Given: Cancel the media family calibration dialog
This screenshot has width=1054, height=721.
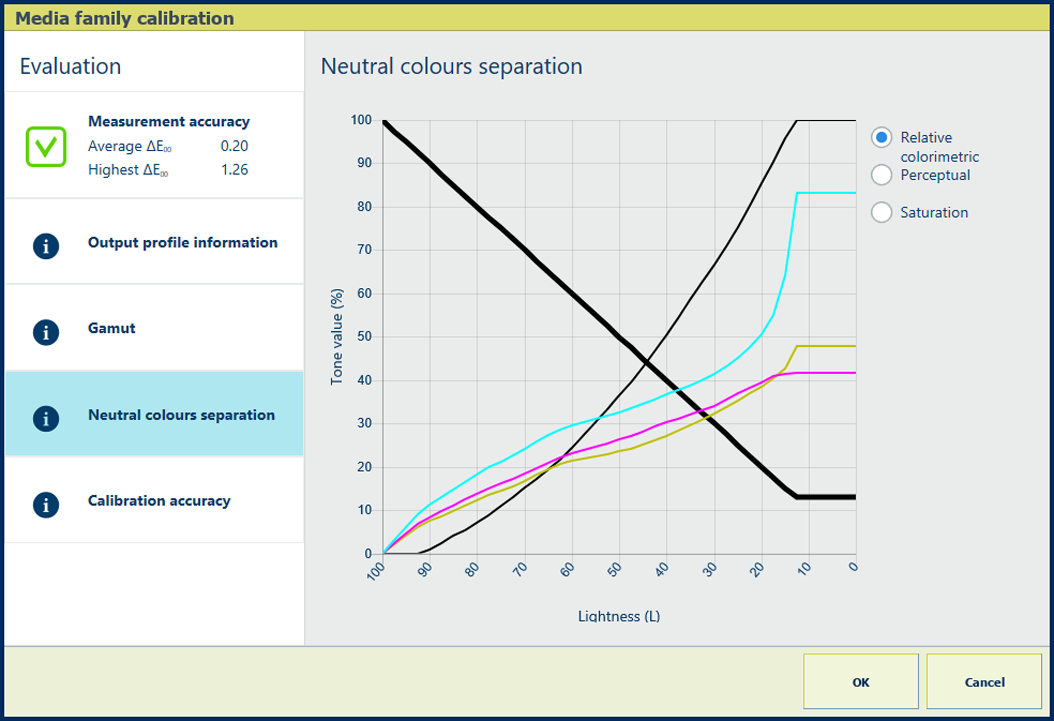Looking at the screenshot, I should (x=984, y=682).
